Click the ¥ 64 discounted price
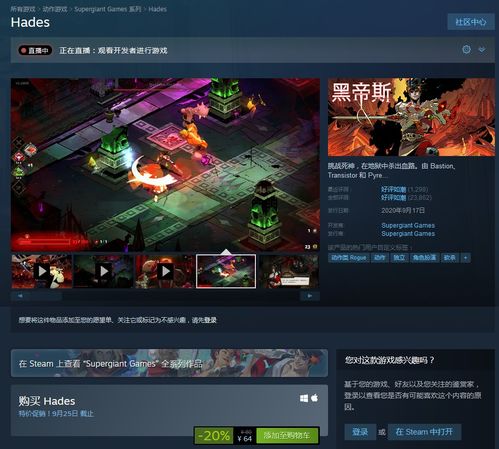The height and width of the screenshot is (449, 499). point(245,439)
